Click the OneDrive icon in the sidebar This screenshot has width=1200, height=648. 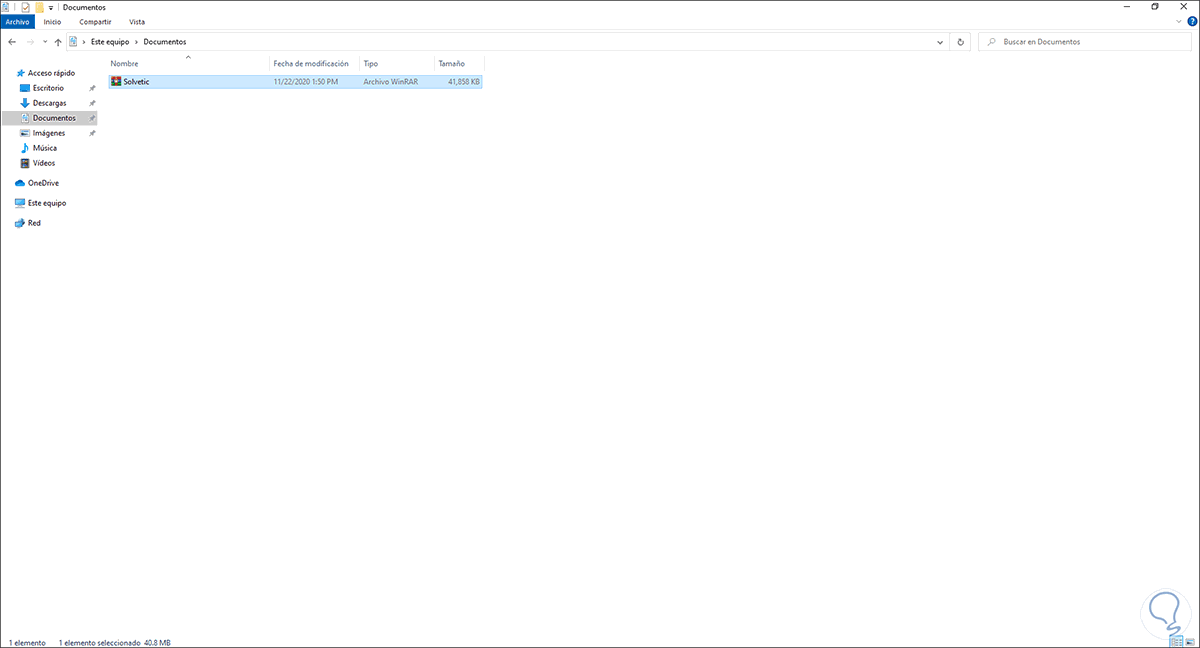pyautogui.click(x=20, y=182)
